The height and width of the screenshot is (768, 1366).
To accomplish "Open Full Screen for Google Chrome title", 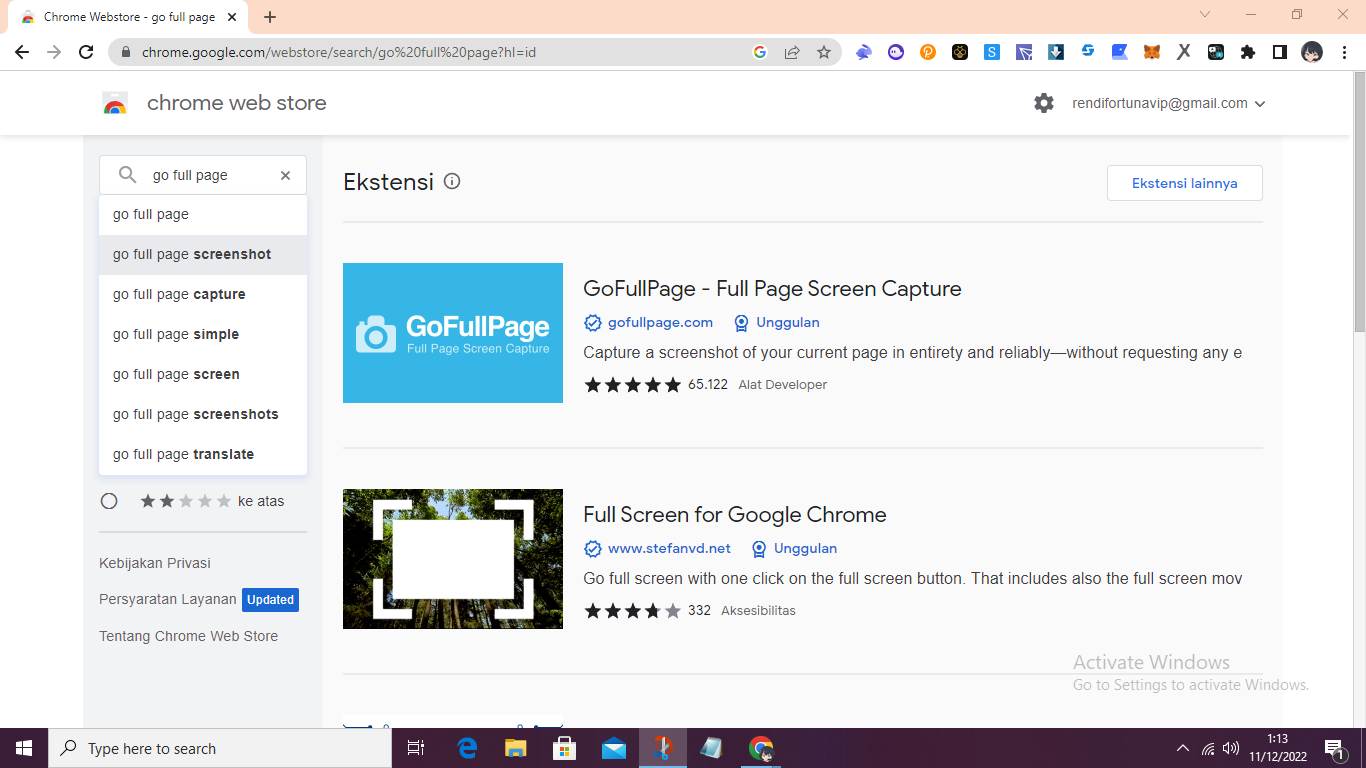I will [735, 515].
